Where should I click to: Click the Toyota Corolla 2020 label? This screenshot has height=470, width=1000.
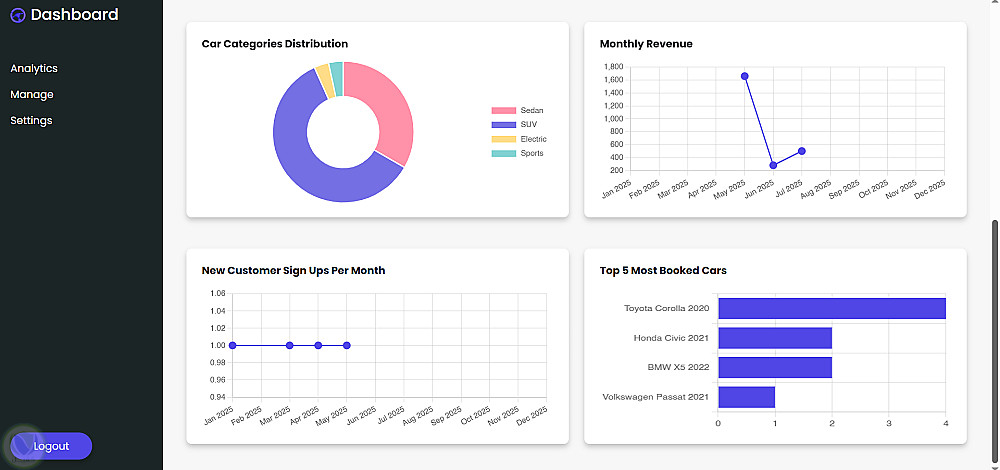click(666, 309)
